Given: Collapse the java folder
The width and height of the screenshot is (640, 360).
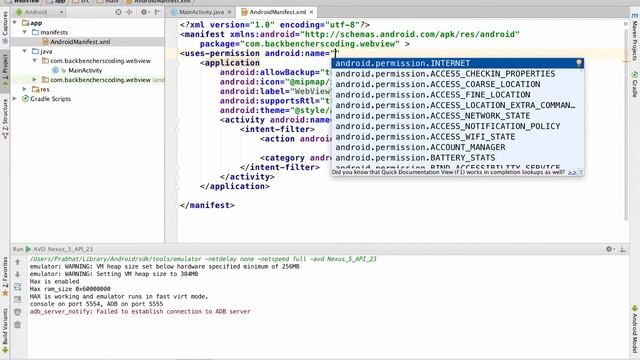Looking at the screenshot, I should pyautogui.click(x=25, y=51).
